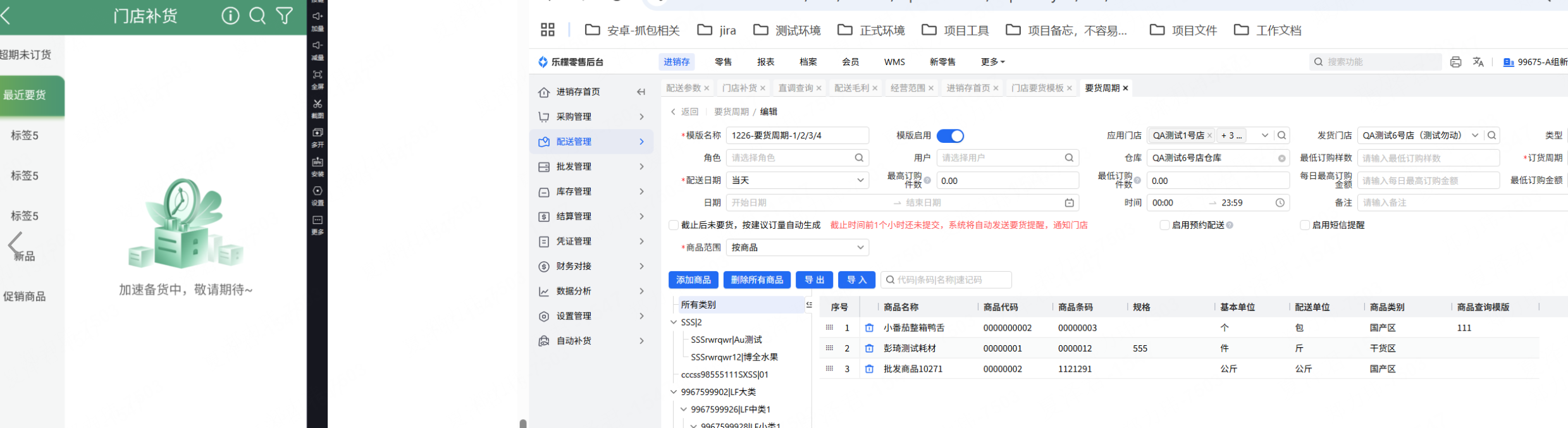Click the info icon next to 门店补货
This screenshot has height=428, width=1568.
tap(230, 15)
